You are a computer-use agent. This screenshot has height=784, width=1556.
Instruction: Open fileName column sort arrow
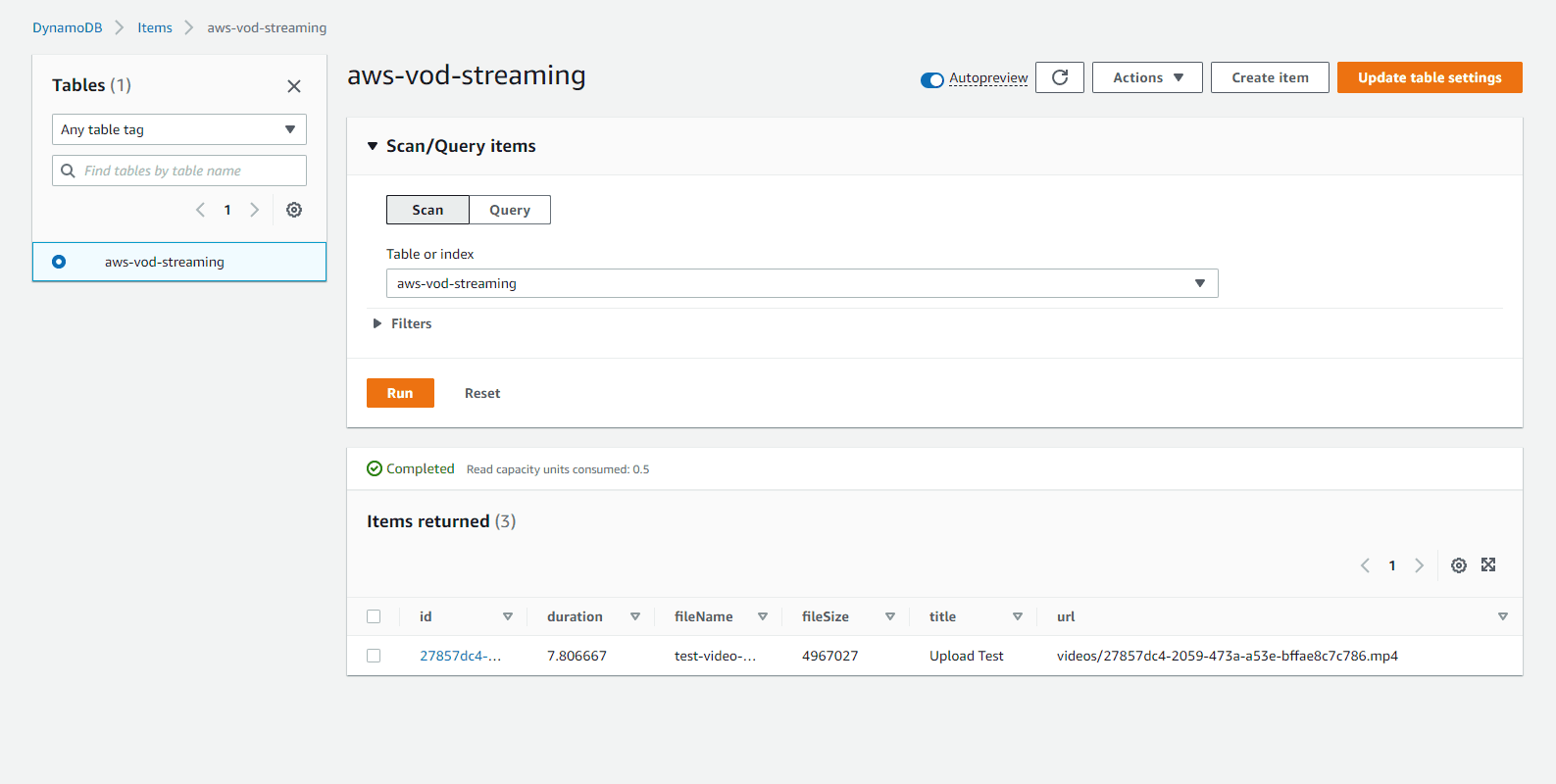click(763, 616)
